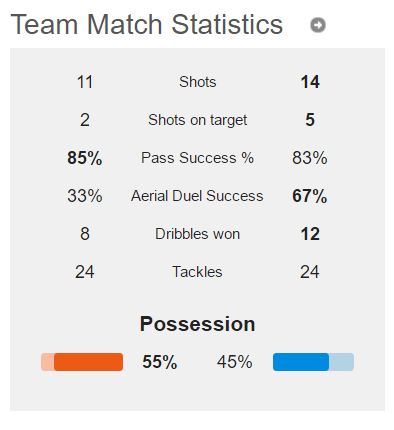Click the Possession heading
This screenshot has width=394, height=430.
(197, 324)
